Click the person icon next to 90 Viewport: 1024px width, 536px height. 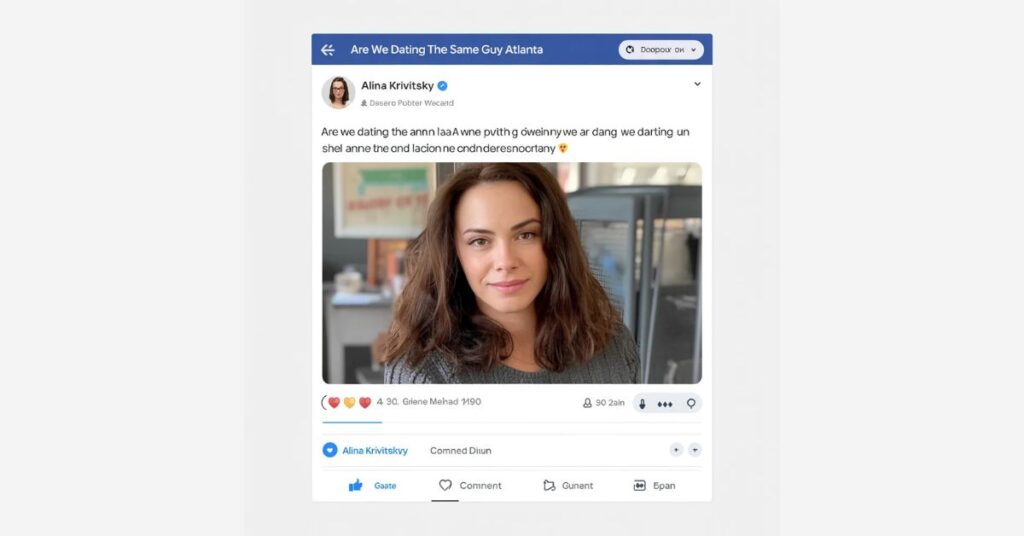tap(587, 403)
